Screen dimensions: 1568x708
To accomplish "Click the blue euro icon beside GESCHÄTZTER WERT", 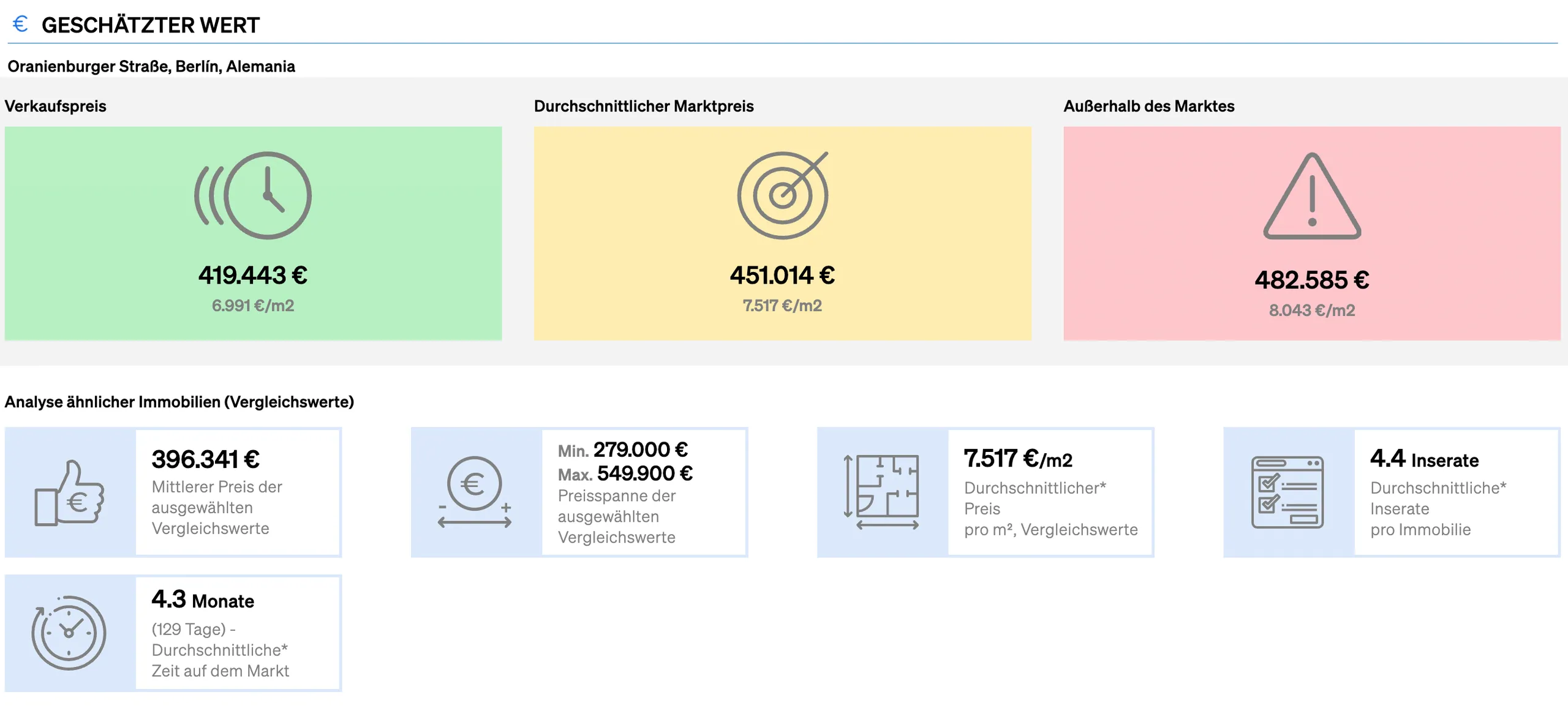I will [20, 24].
